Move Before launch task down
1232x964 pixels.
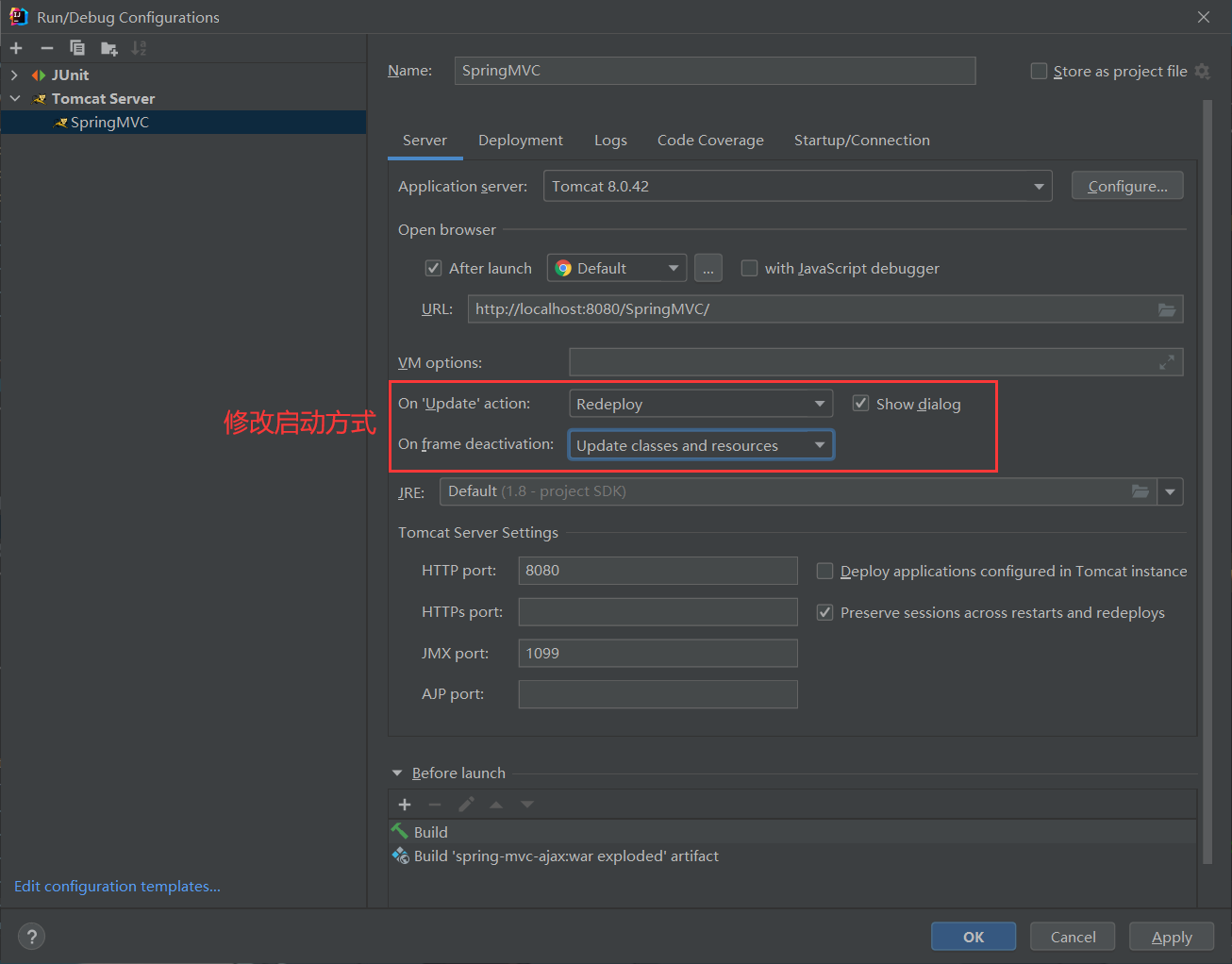[527, 805]
